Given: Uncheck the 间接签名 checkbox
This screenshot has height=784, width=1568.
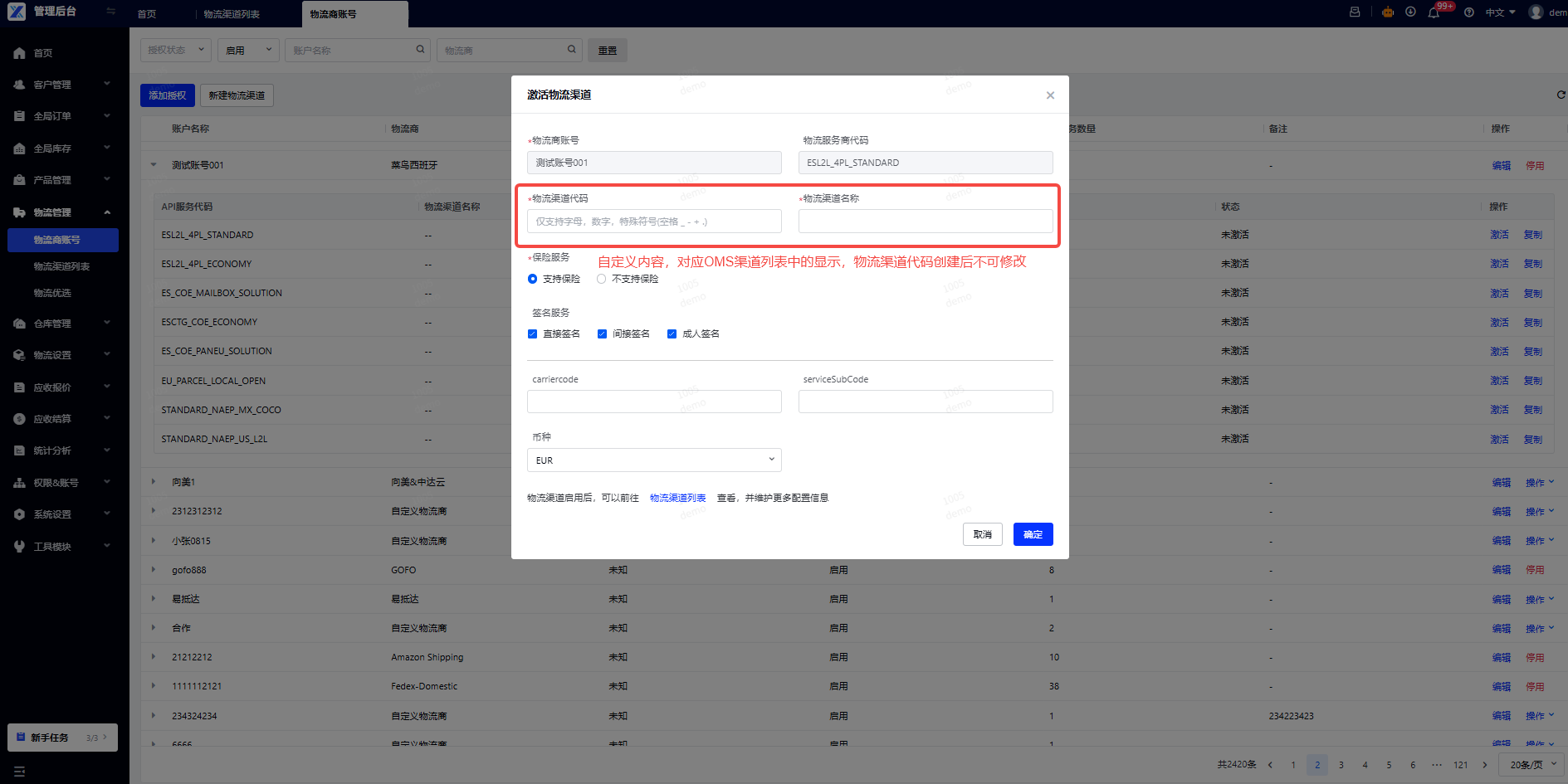Looking at the screenshot, I should 602,334.
